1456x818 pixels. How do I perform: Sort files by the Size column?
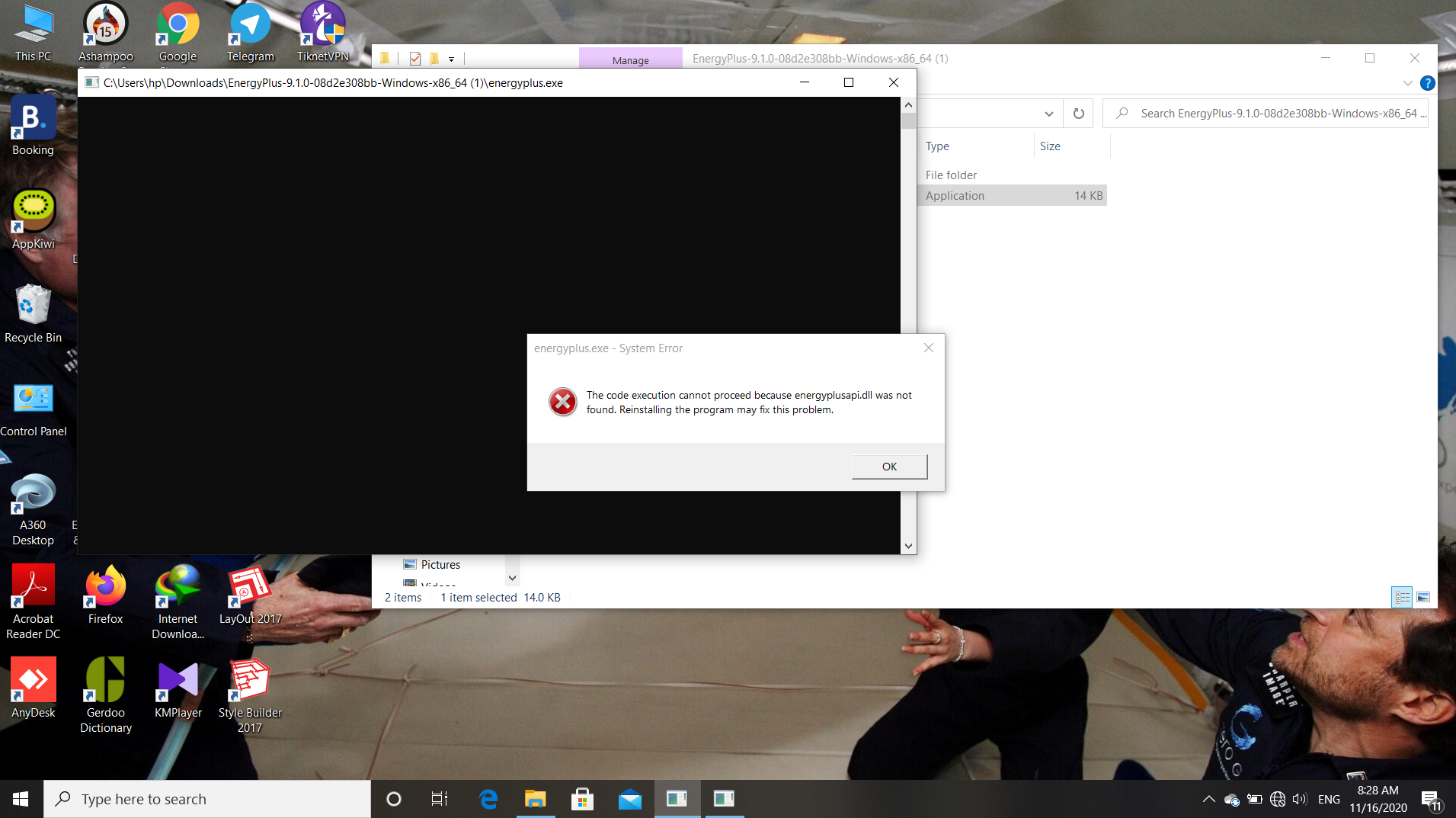(1072, 146)
